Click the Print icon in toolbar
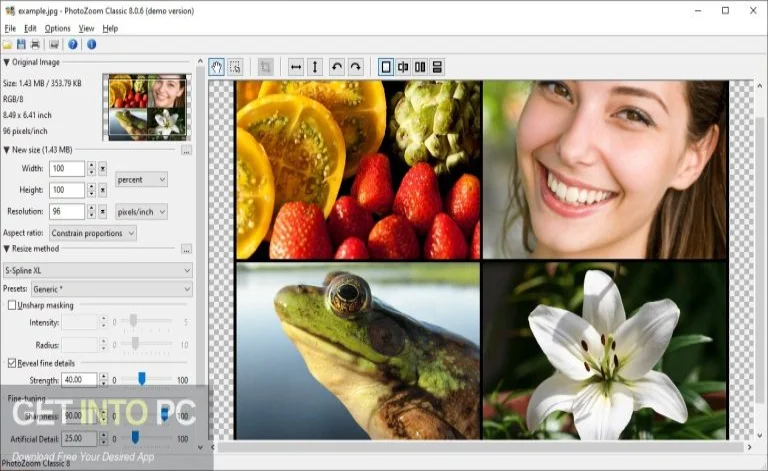The image size is (768, 471). (x=35, y=45)
